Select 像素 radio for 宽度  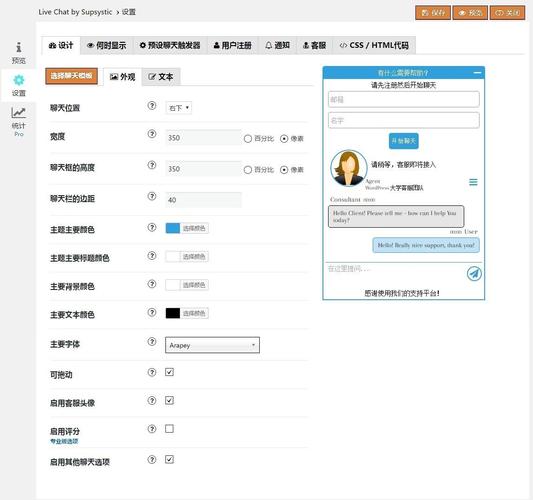tap(284, 139)
